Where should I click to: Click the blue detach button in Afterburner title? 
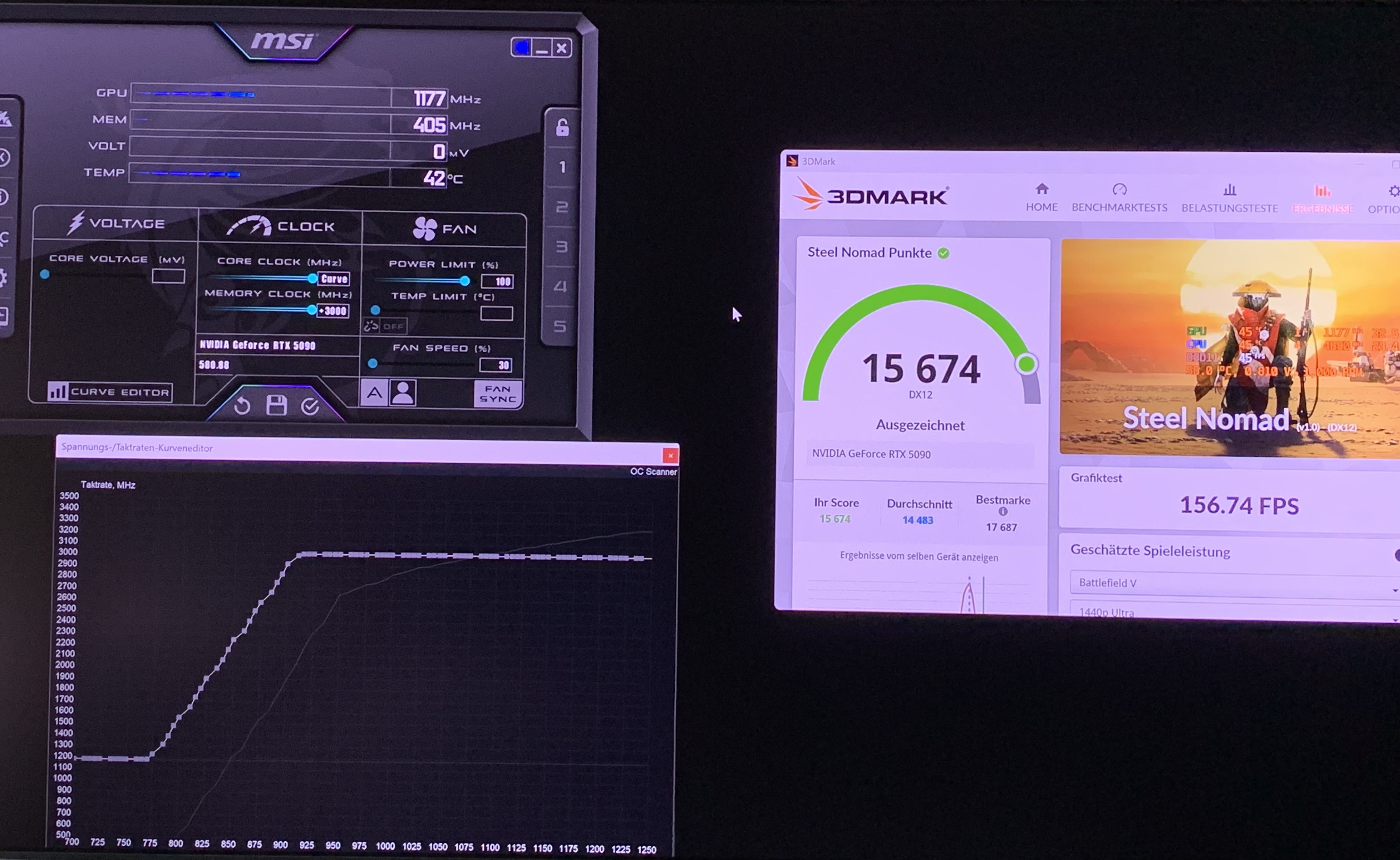click(x=521, y=47)
